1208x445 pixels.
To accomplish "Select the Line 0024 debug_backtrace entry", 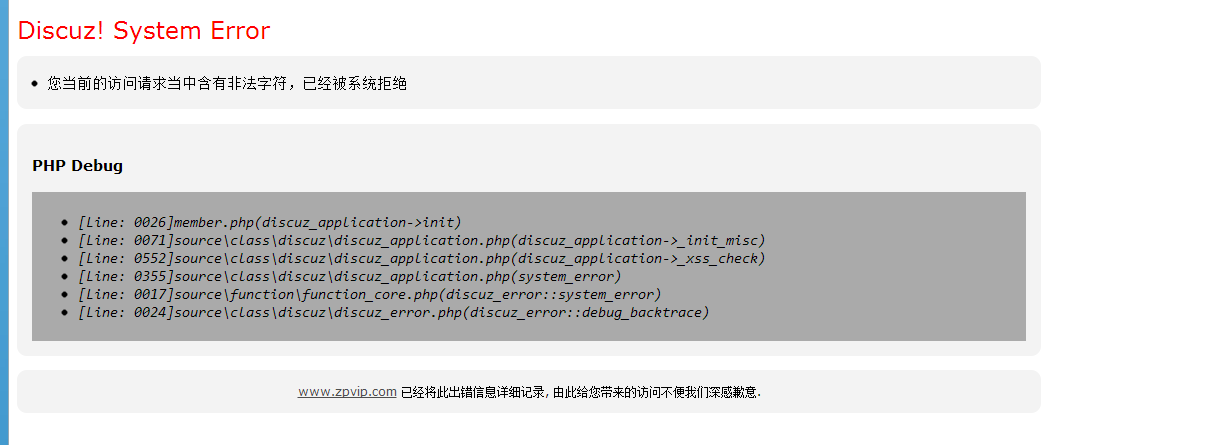I will coord(393,312).
